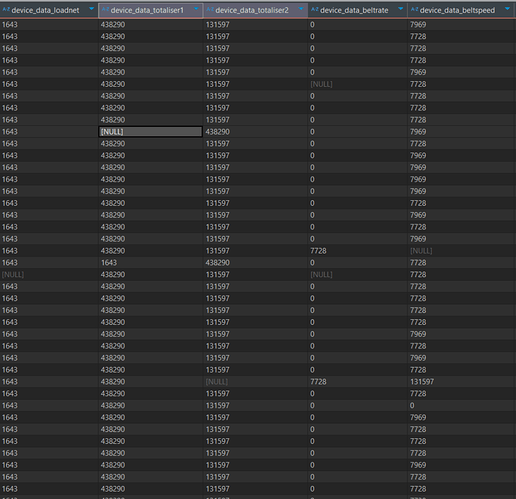Select the highlighted [NULL] cell in totaliser1
The height and width of the screenshot is (499, 516).
pos(150,132)
